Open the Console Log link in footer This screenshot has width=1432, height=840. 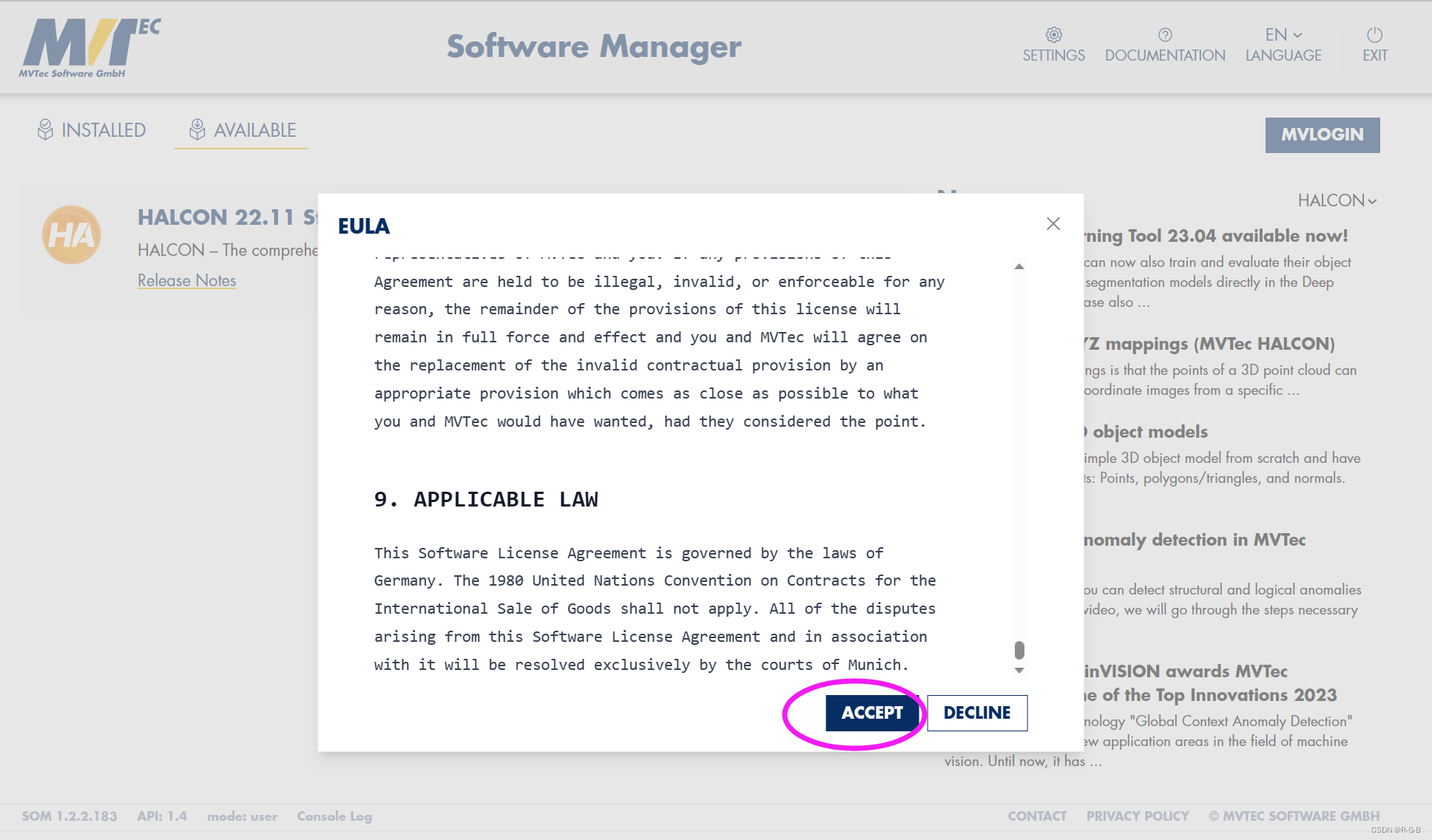(334, 816)
